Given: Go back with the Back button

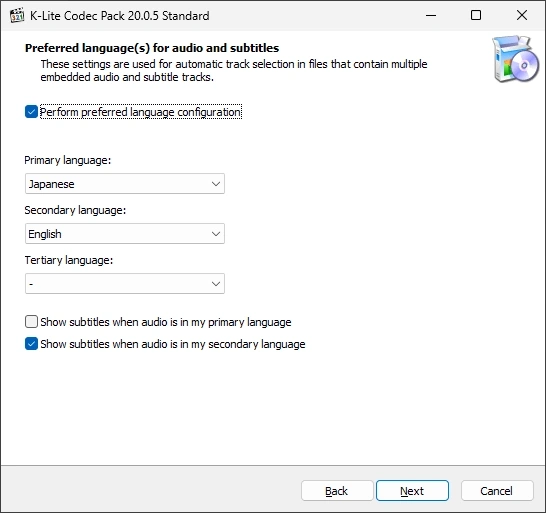Looking at the screenshot, I should [x=337, y=491].
